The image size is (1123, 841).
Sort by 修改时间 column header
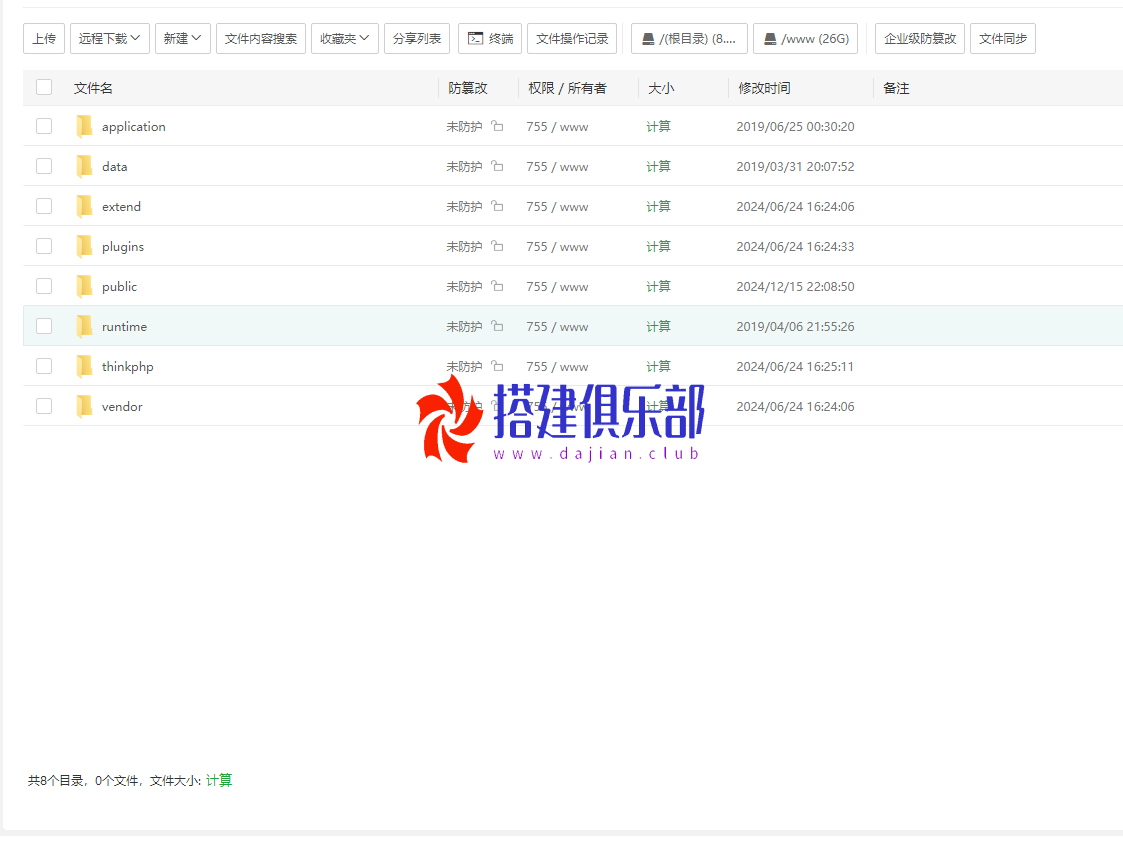pyautogui.click(x=764, y=88)
